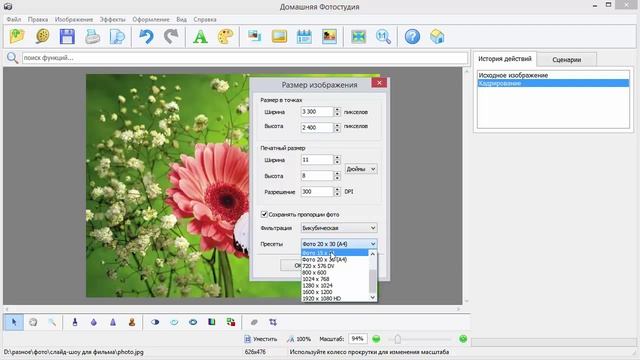Screen dimensions: 640x360
Task: Open the Изображение menu
Action: 74,19
